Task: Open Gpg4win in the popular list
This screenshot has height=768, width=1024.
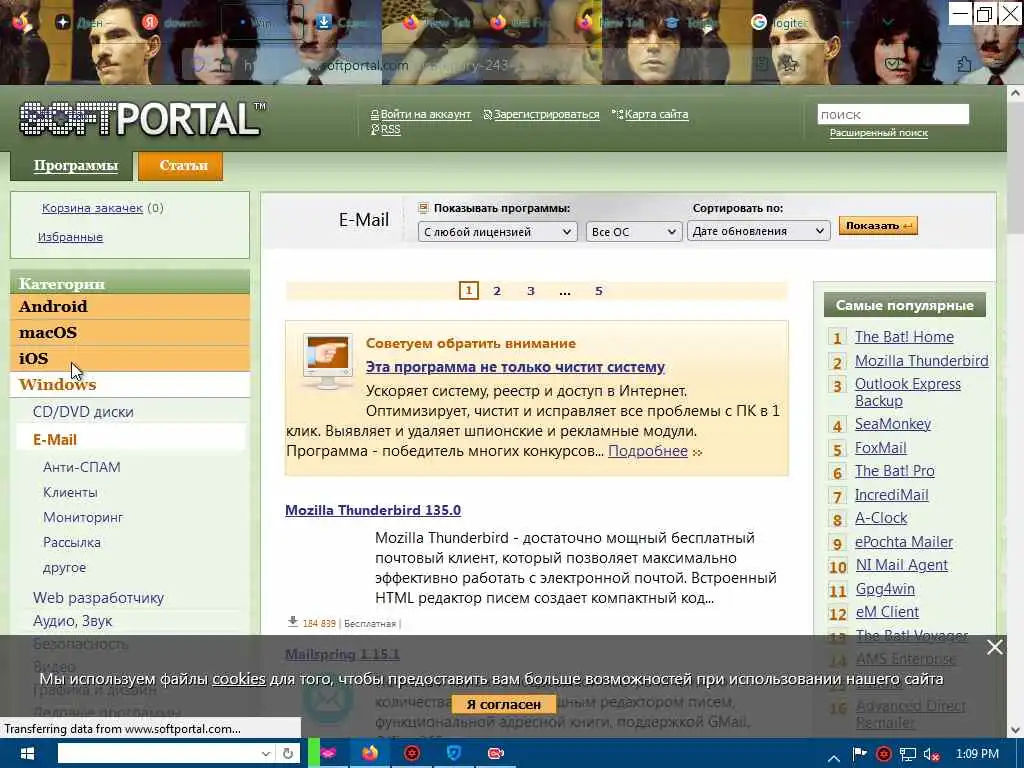Action: click(885, 589)
